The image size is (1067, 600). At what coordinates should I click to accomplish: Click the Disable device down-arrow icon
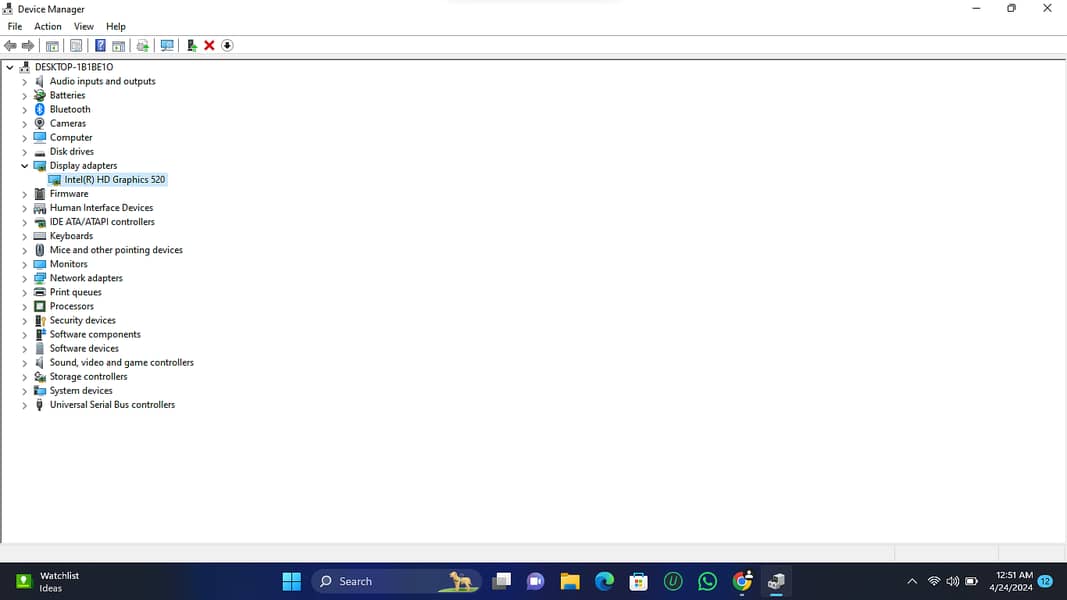(x=227, y=46)
